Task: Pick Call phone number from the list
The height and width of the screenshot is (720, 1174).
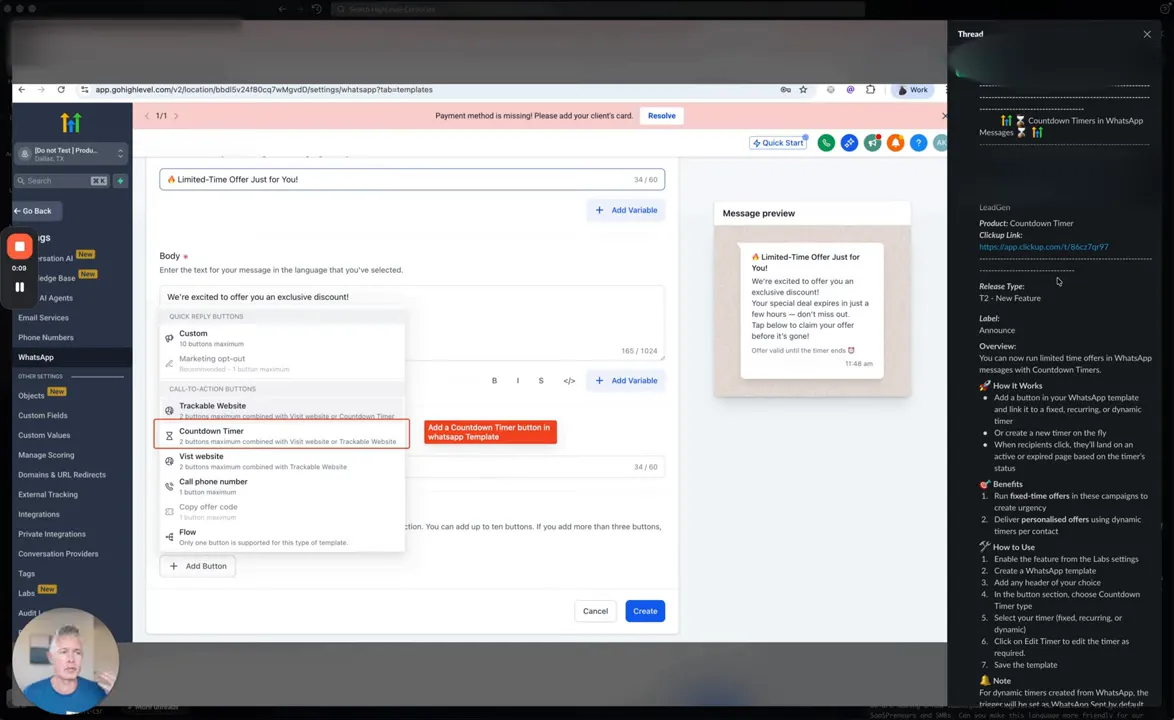Action: pyautogui.click(x=282, y=486)
